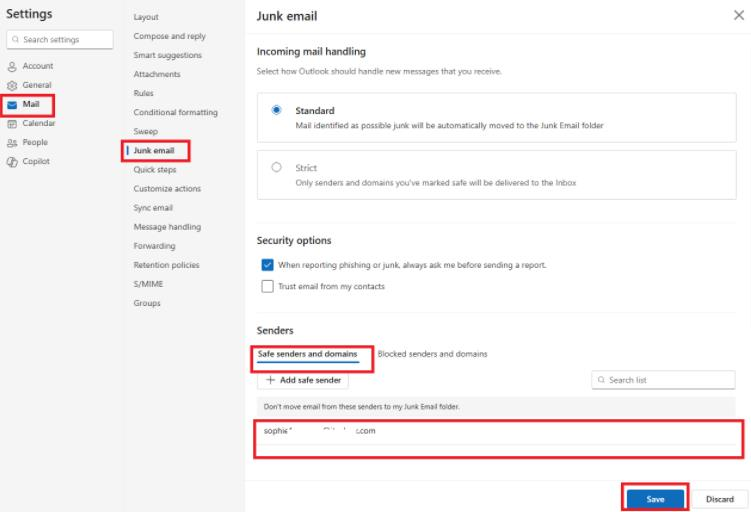Viewport: 751px width, 512px height.
Task: Open Message handling settings
Action: (x=167, y=227)
